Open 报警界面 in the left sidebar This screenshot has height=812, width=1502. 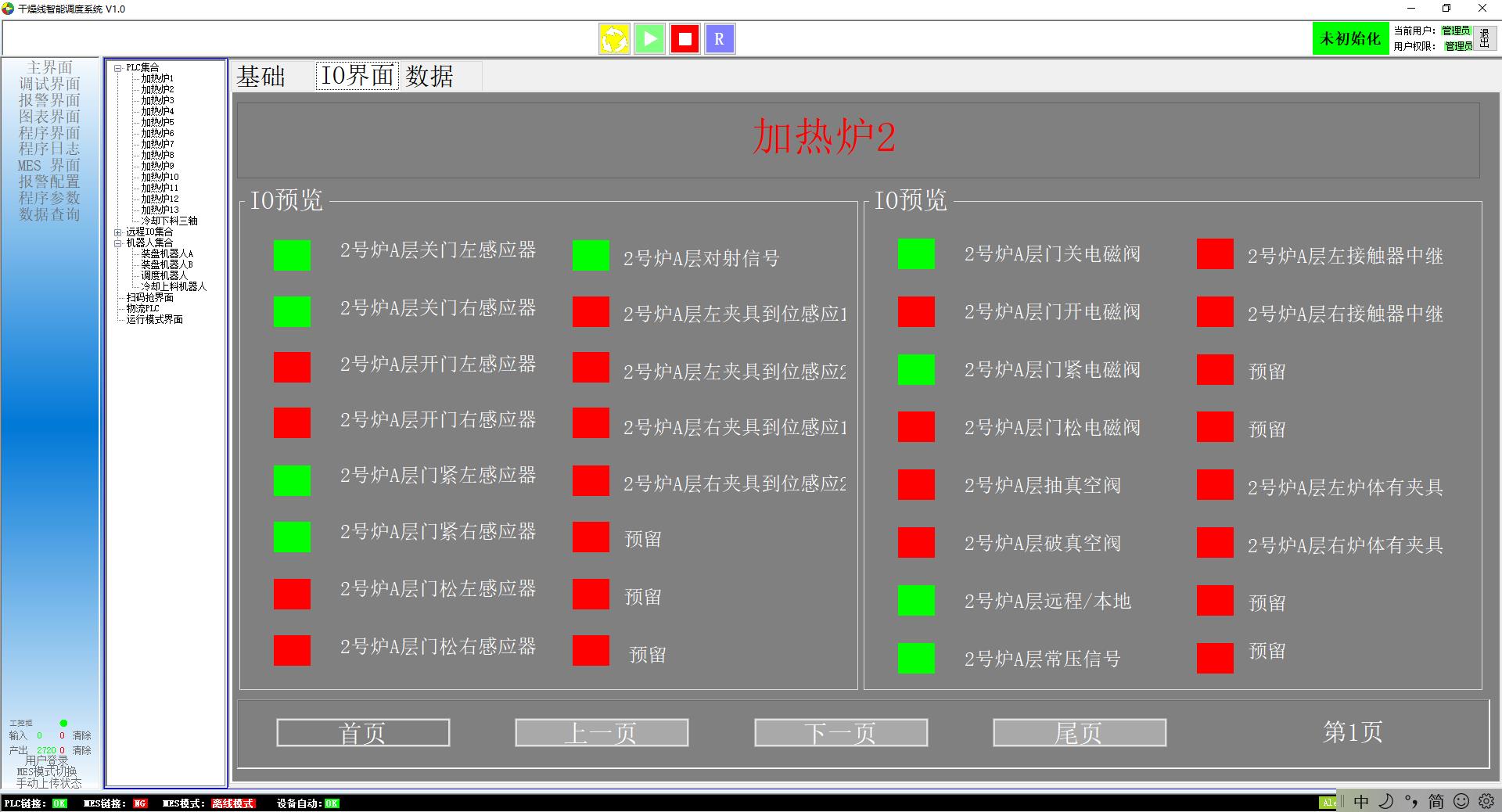(x=49, y=100)
